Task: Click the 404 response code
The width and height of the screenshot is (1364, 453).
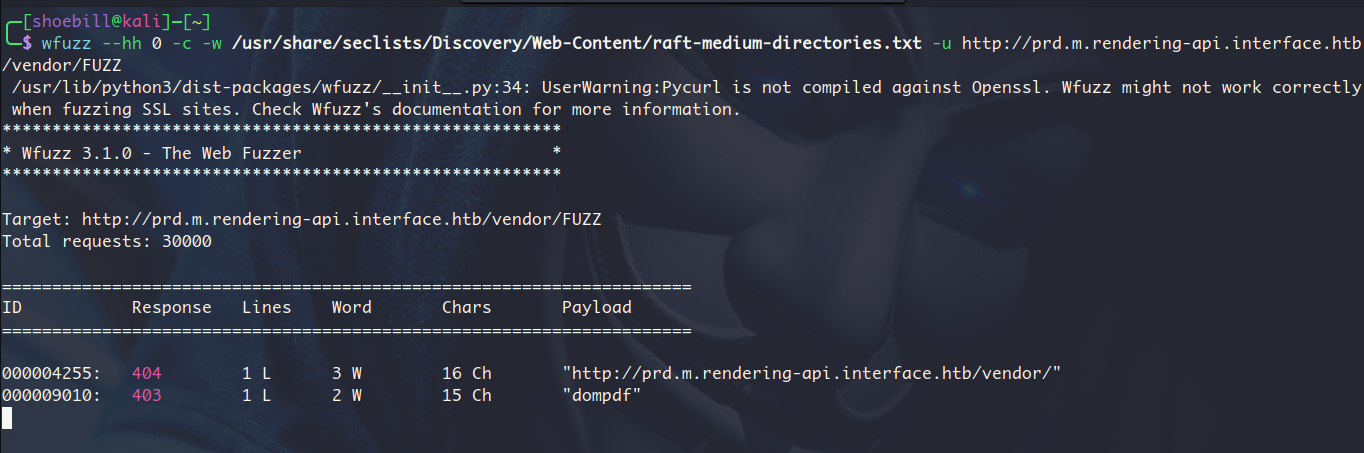Action: tap(146, 373)
